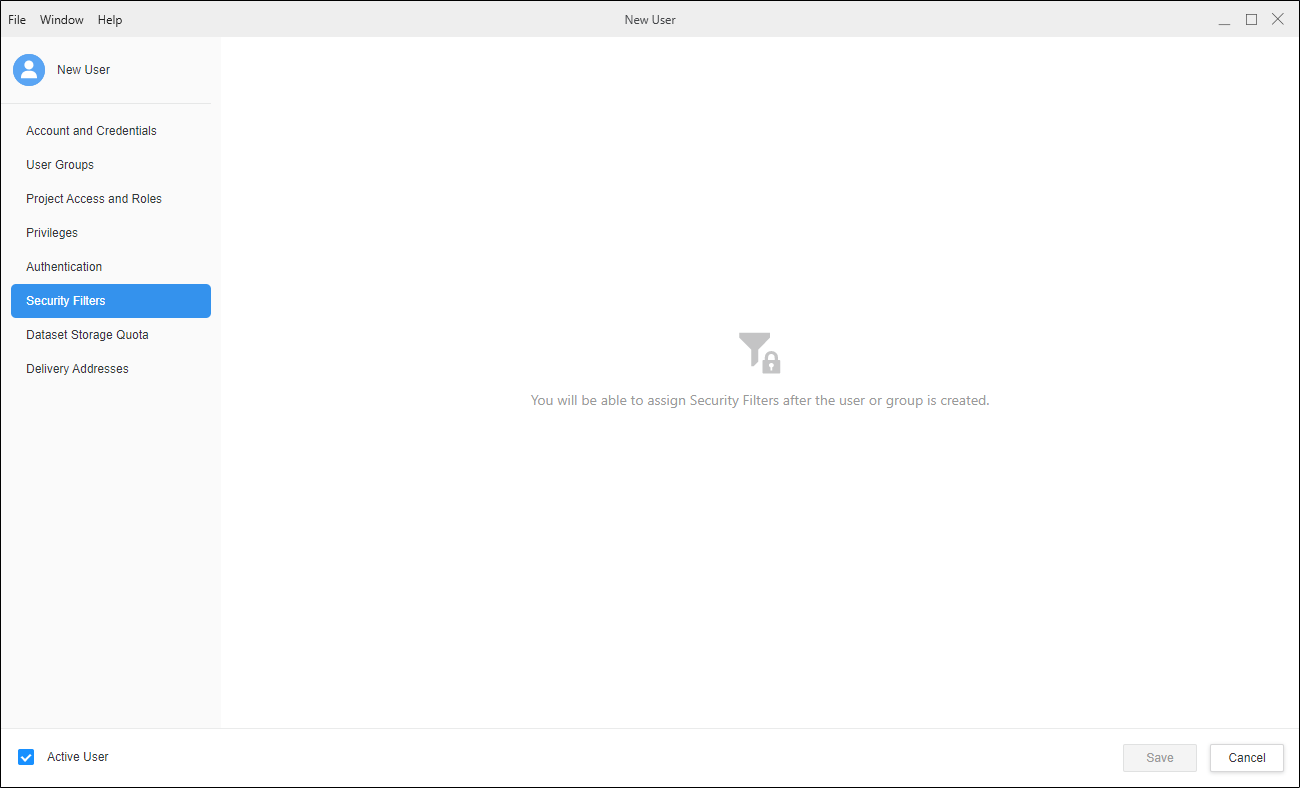Click the New User name label
Image resolution: width=1300 pixels, height=788 pixels.
pos(84,70)
